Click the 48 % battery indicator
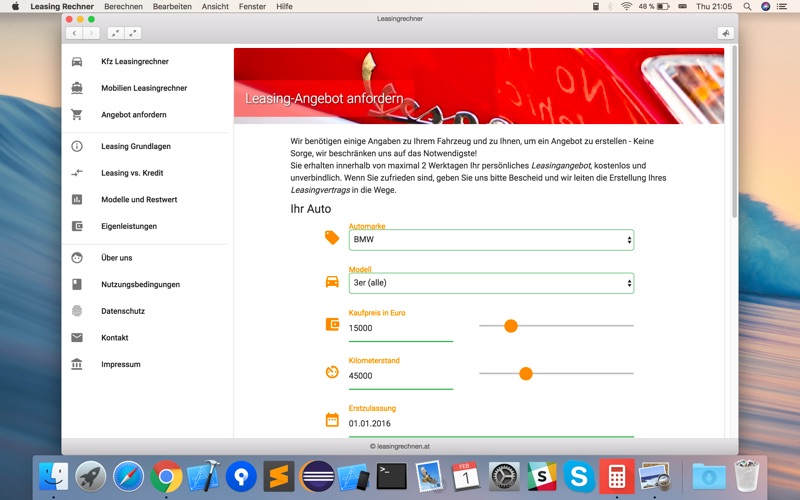 tap(654, 6)
